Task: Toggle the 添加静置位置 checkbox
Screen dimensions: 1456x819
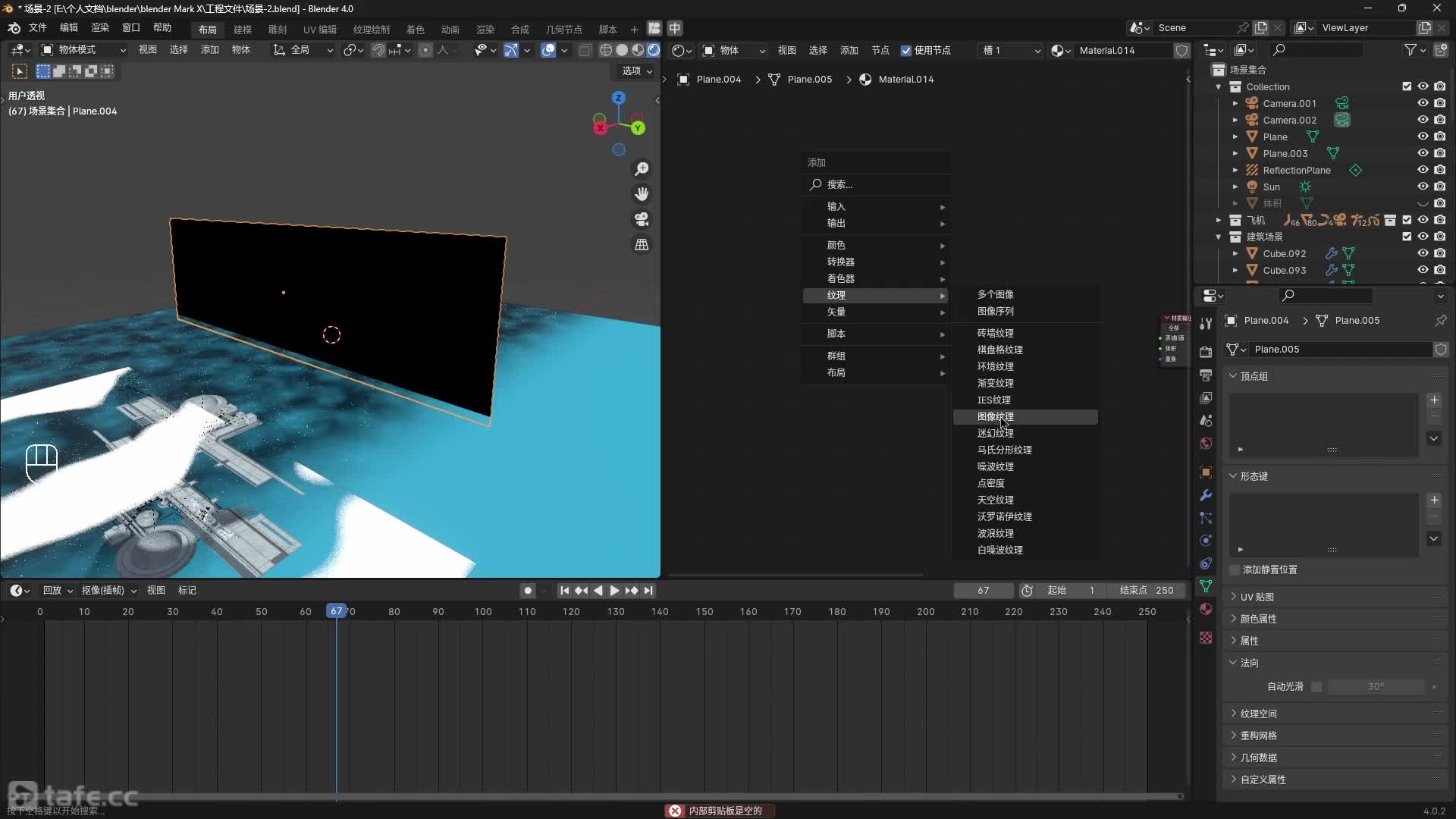Action: [x=1235, y=570]
